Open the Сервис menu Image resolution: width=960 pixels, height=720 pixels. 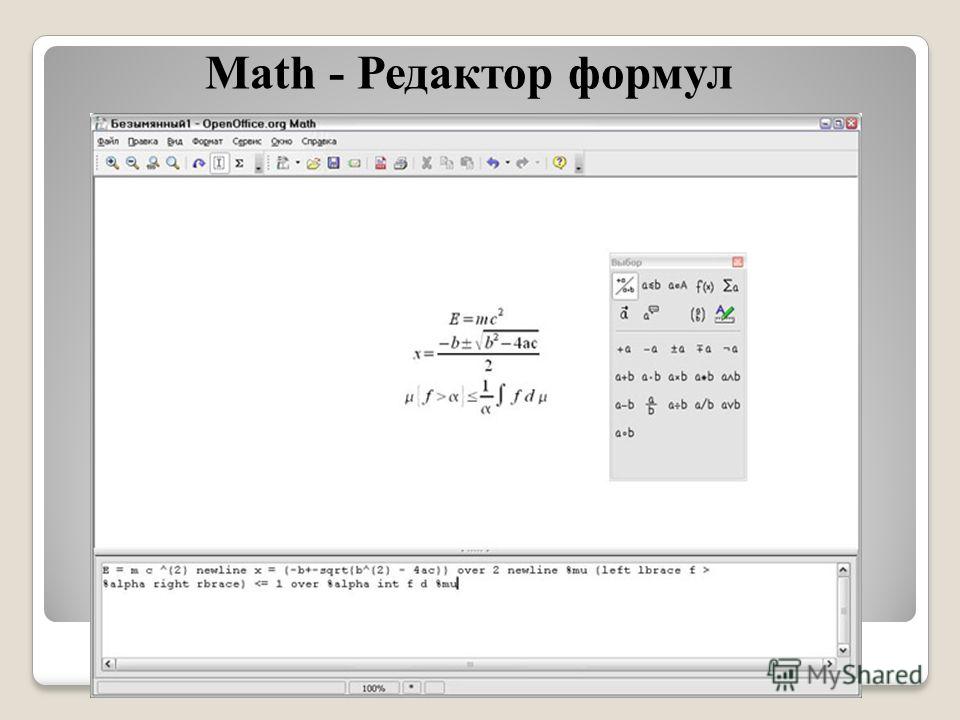247,141
